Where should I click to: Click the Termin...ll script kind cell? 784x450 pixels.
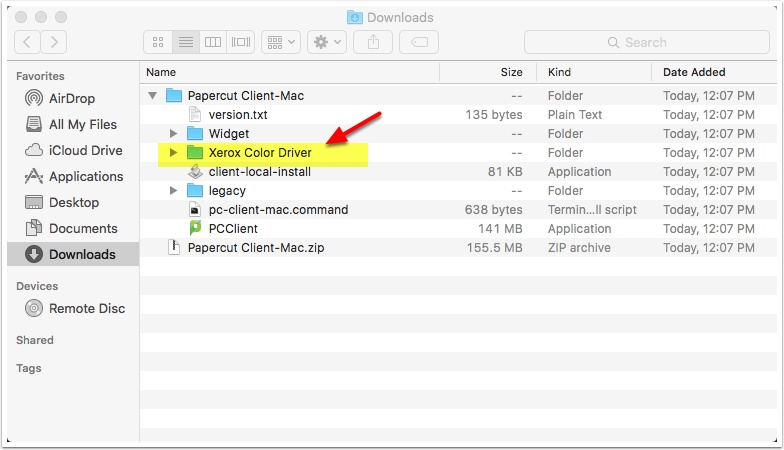click(x=592, y=210)
